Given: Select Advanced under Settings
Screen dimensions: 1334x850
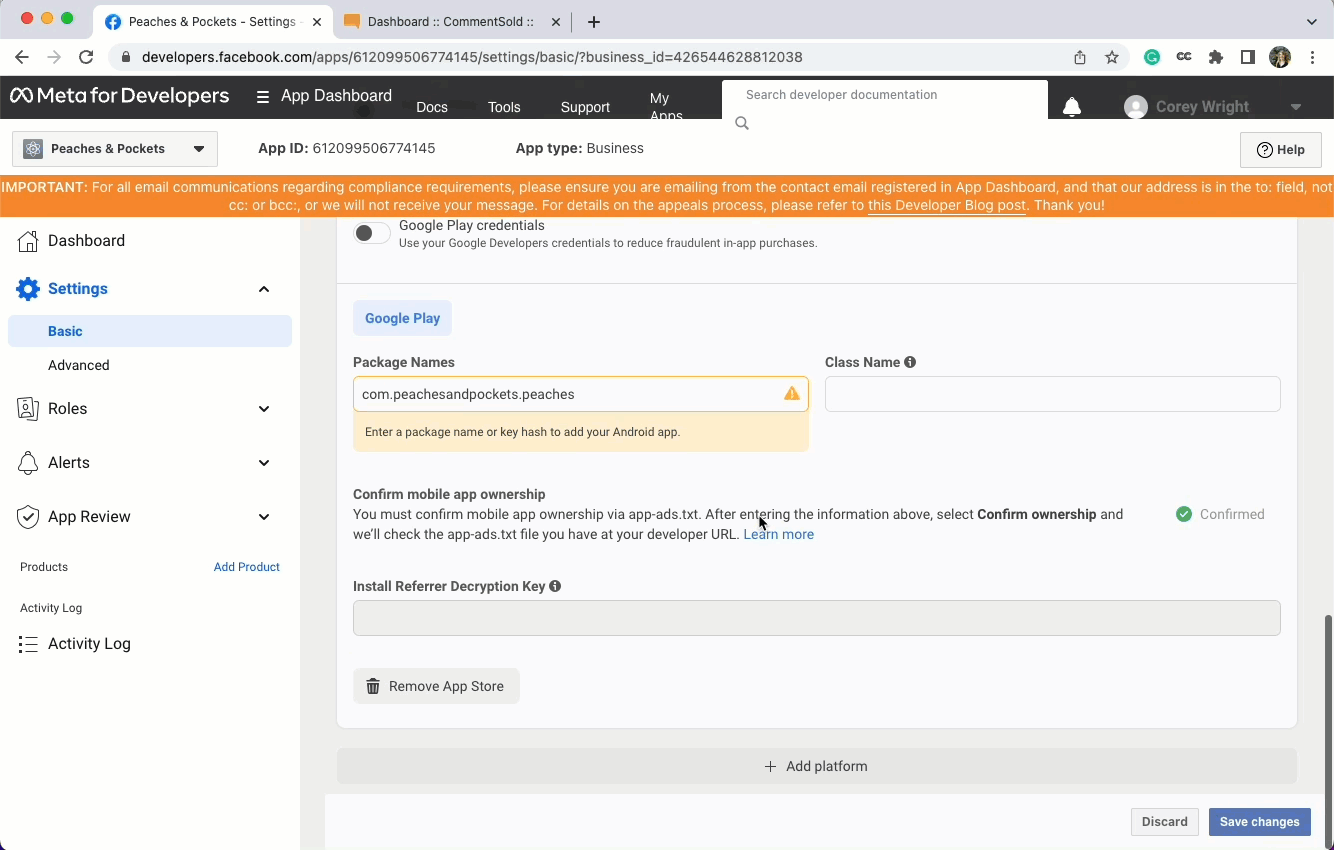Looking at the screenshot, I should click(79, 365).
